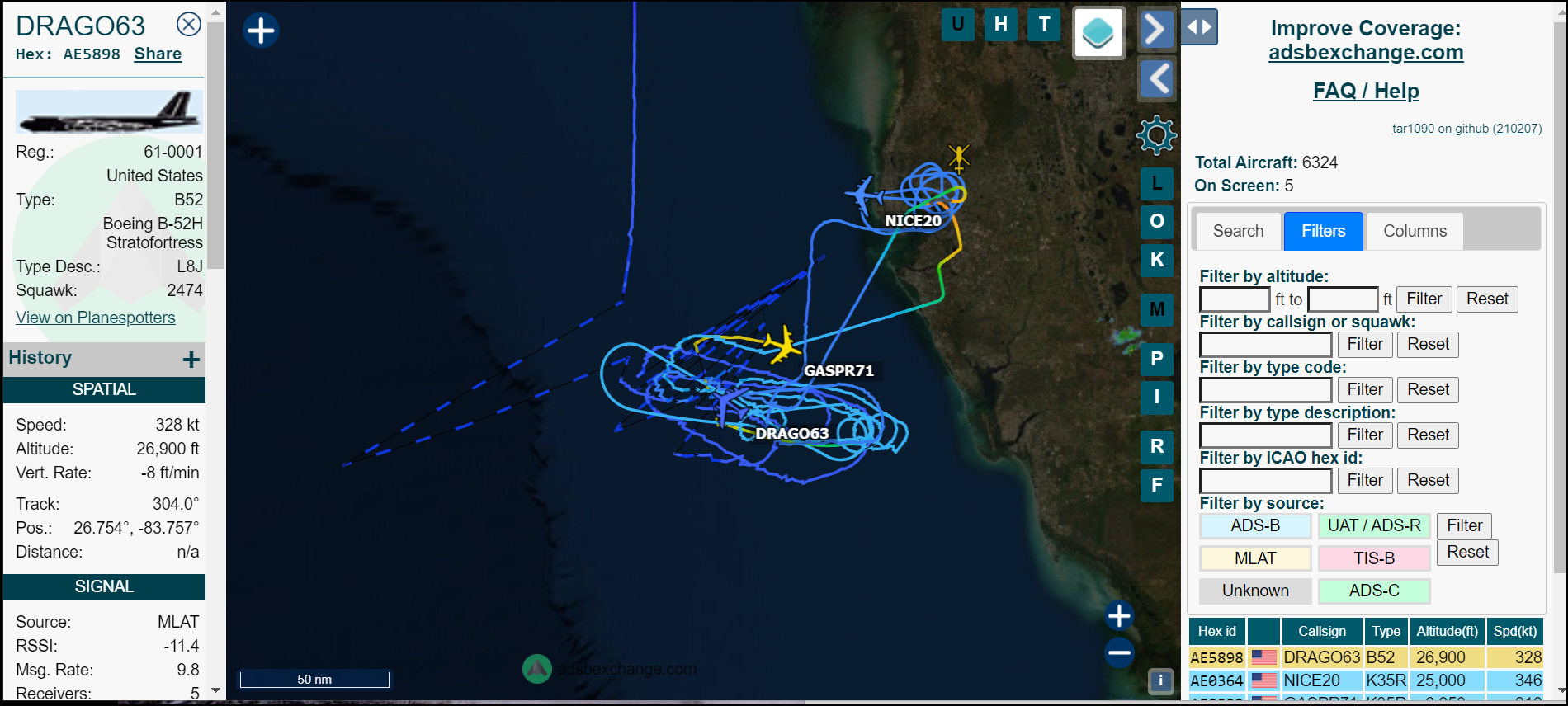1568x706 pixels.
Task: Open View on Planespotters link
Action: 96,318
